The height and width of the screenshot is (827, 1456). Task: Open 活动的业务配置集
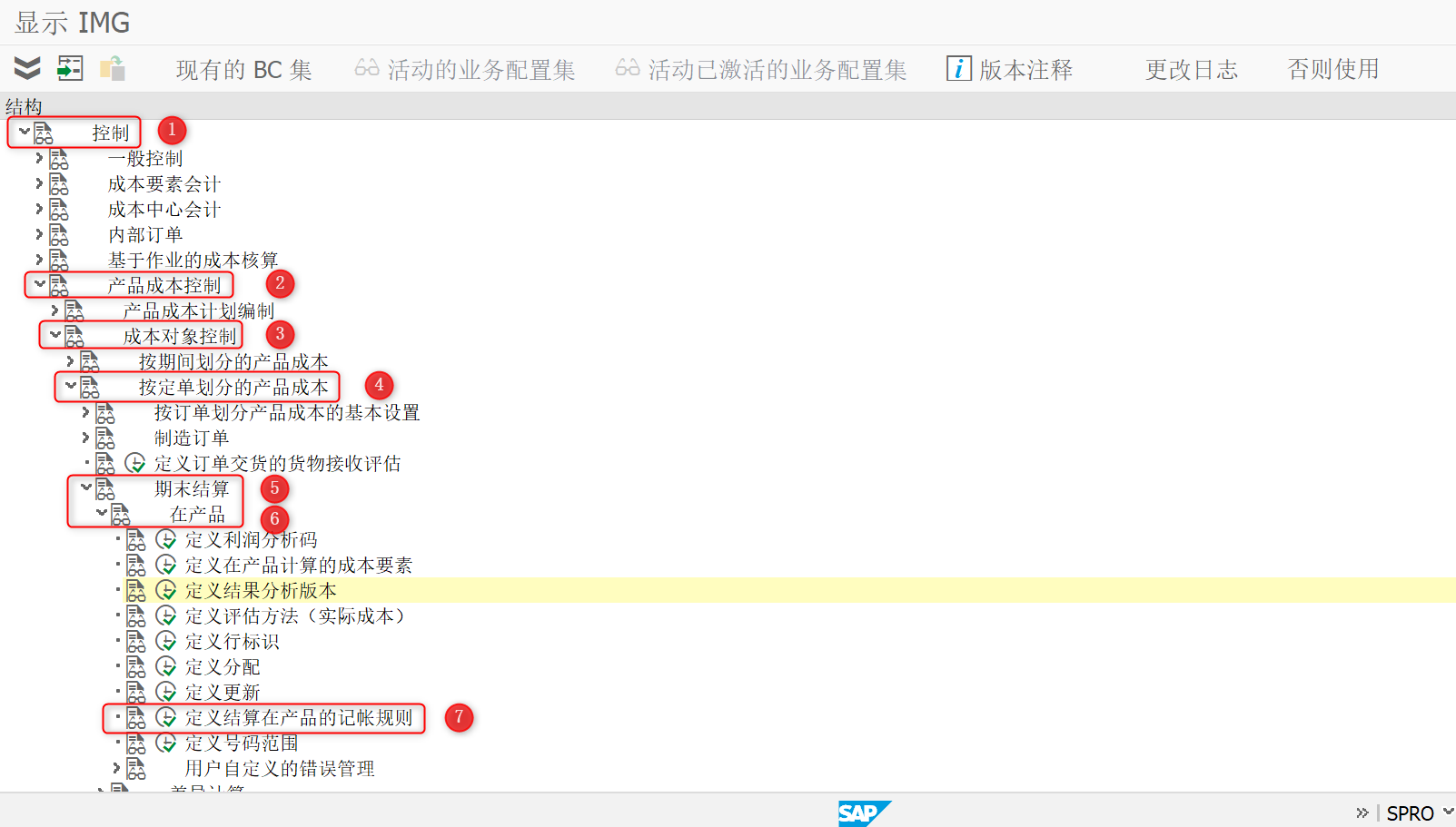[465, 70]
